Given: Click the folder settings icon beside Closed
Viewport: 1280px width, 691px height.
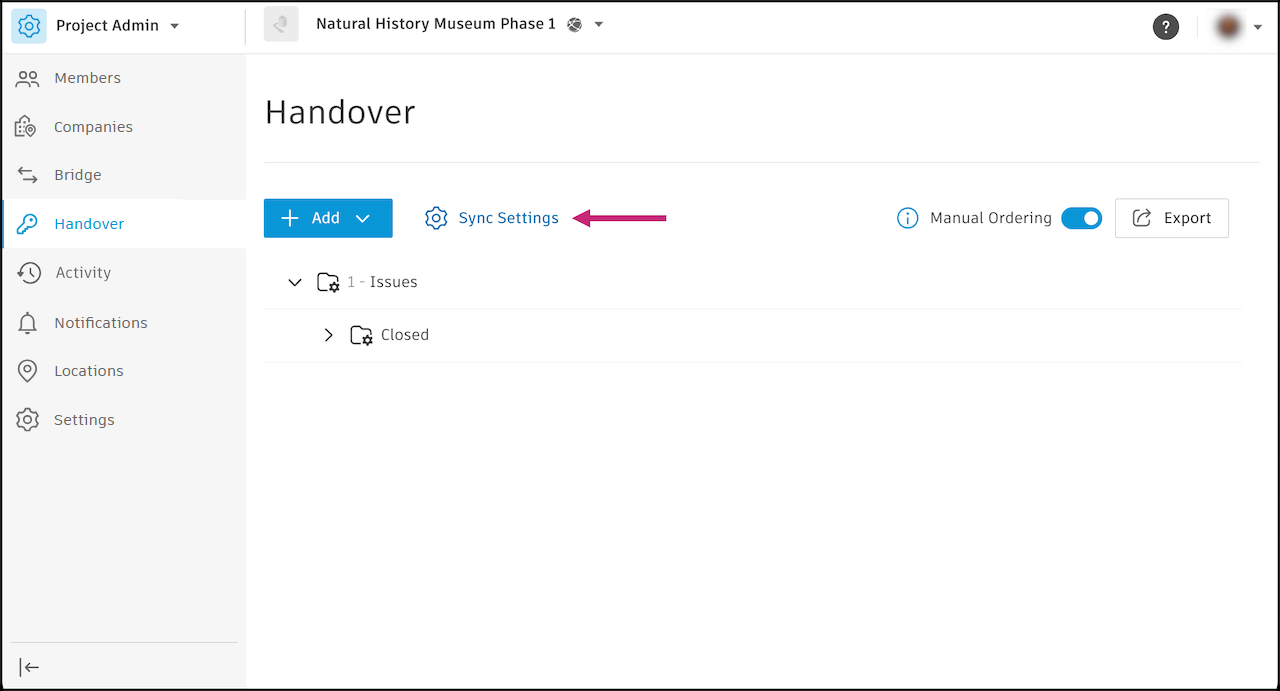Looking at the screenshot, I should point(361,334).
